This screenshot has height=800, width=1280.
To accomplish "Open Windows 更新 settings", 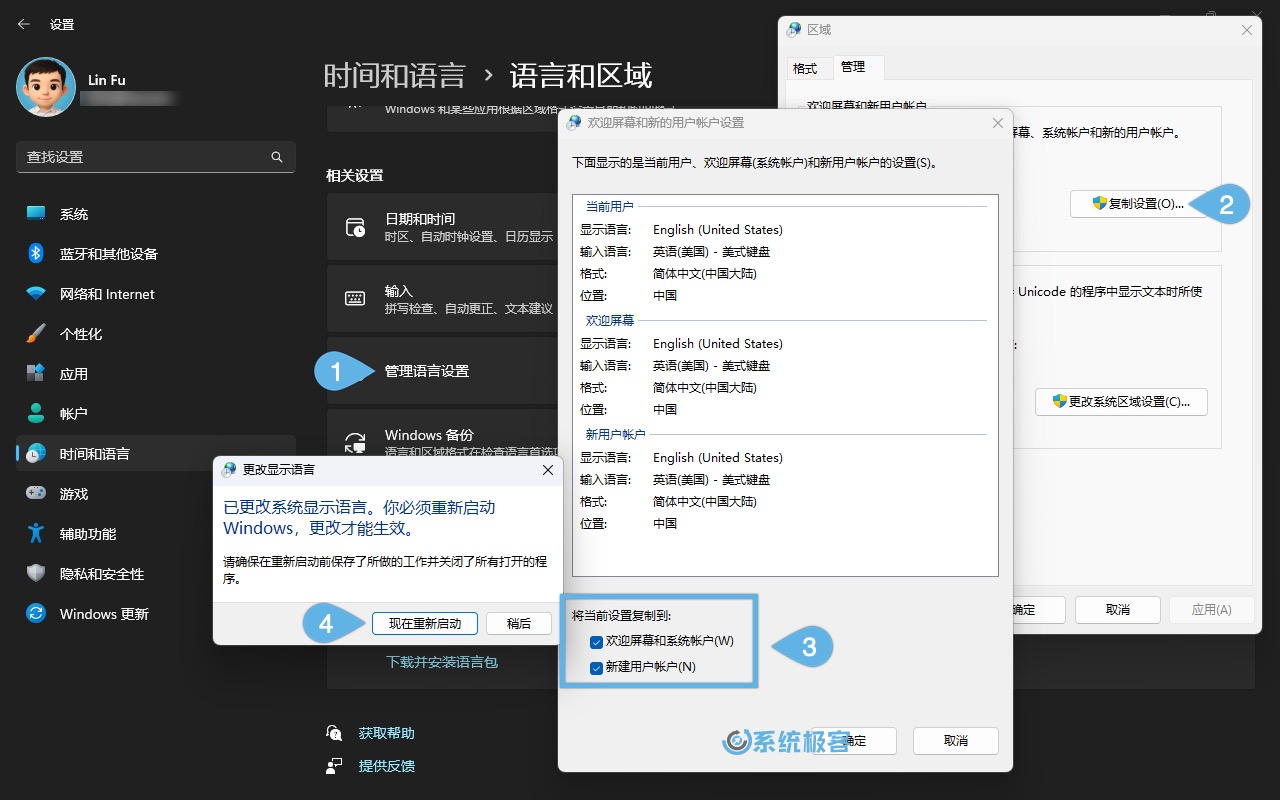I will pyautogui.click(x=156, y=614).
